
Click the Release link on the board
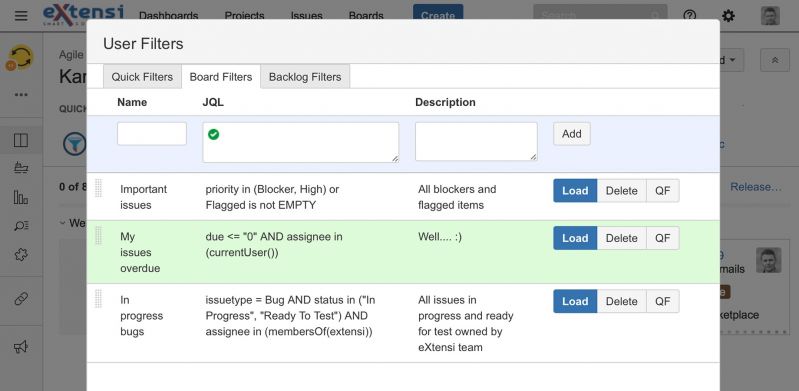coord(756,187)
